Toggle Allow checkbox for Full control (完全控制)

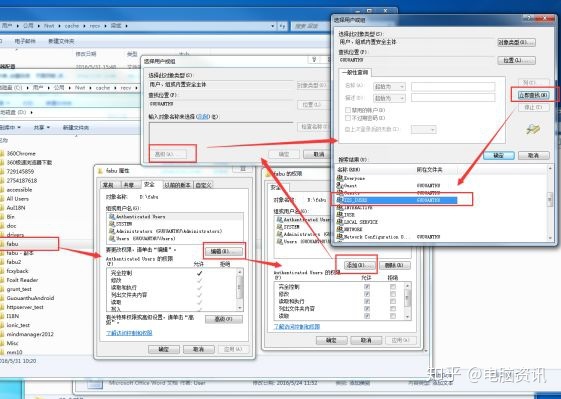click(x=367, y=287)
